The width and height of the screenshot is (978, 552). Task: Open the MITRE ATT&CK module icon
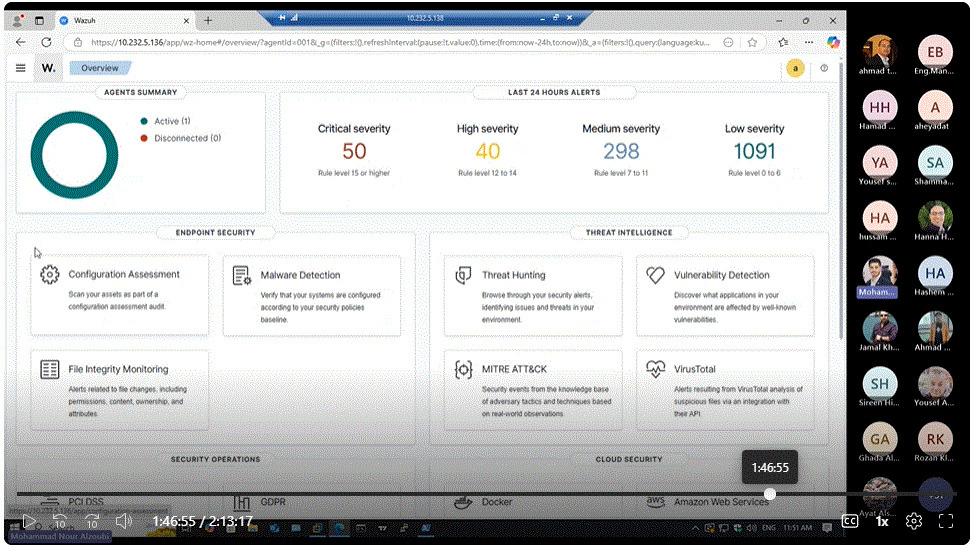click(x=463, y=370)
